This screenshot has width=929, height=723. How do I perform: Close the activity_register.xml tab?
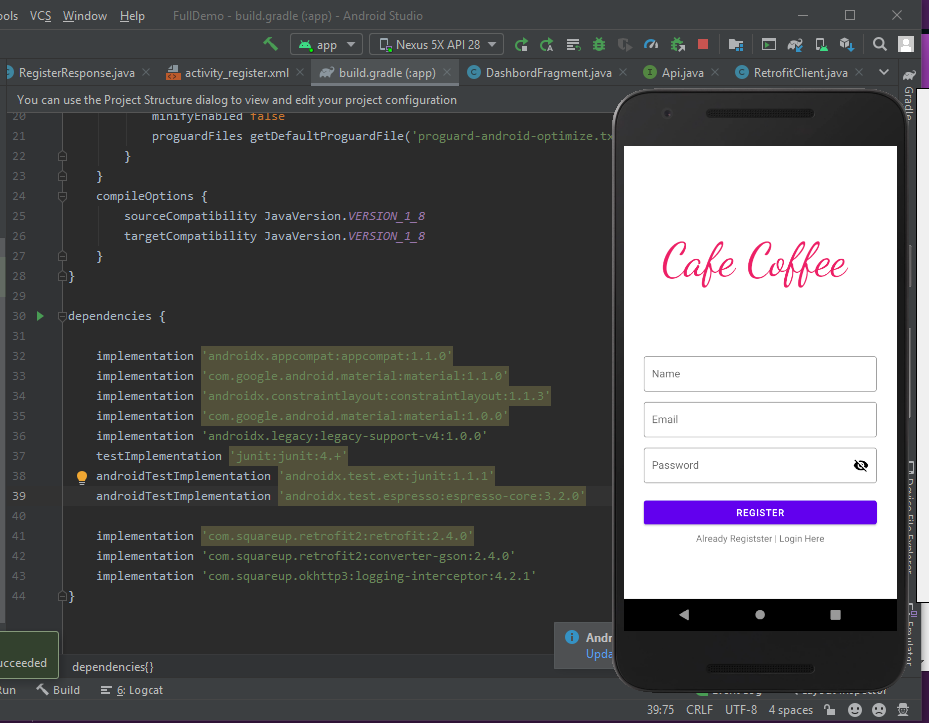pyautogui.click(x=300, y=72)
